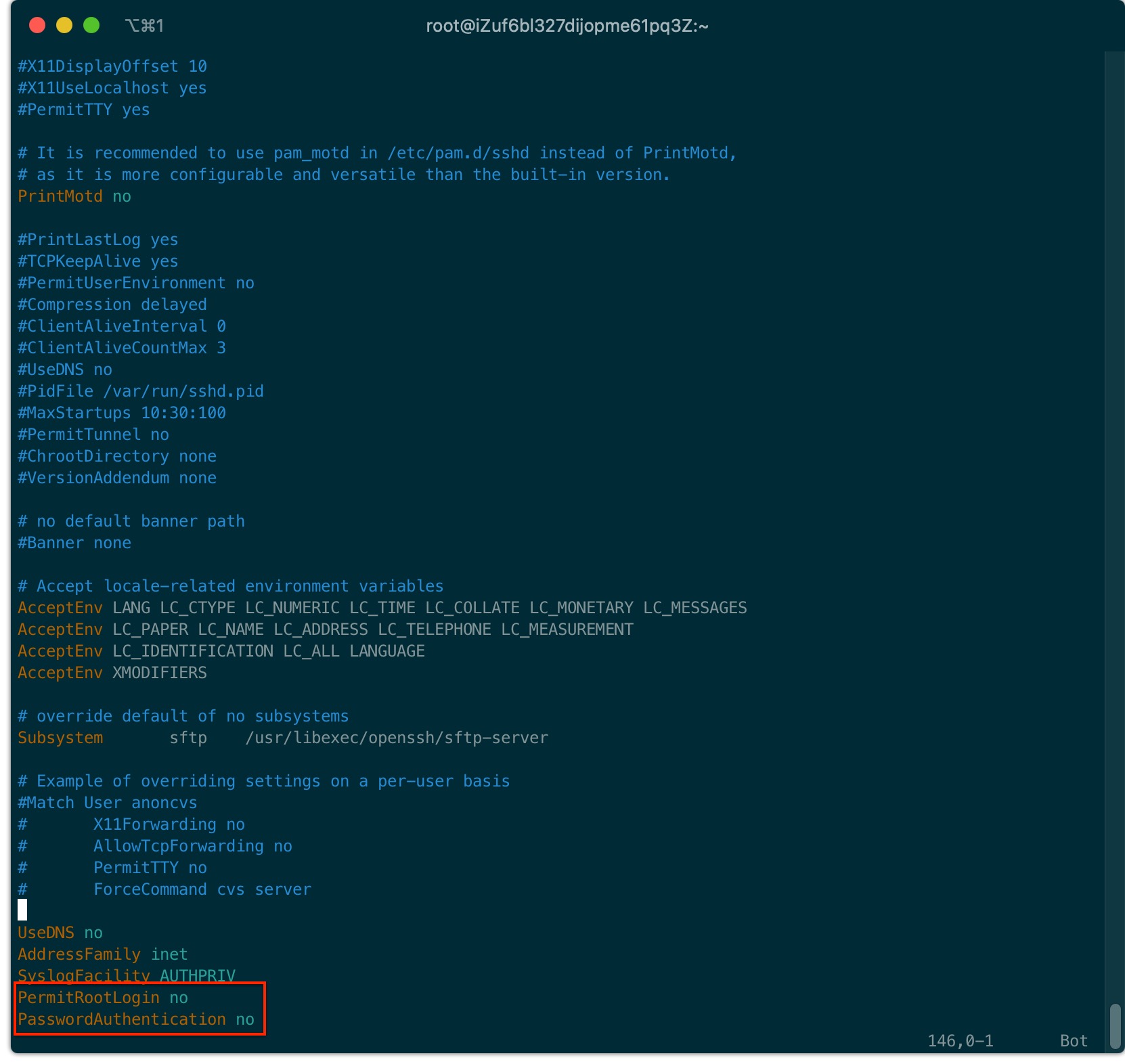The image size is (1125, 1064).
Task: Click the window title root@iZuf6bl327dijopme61pq3Z
Action: click(x=567, y=26)
